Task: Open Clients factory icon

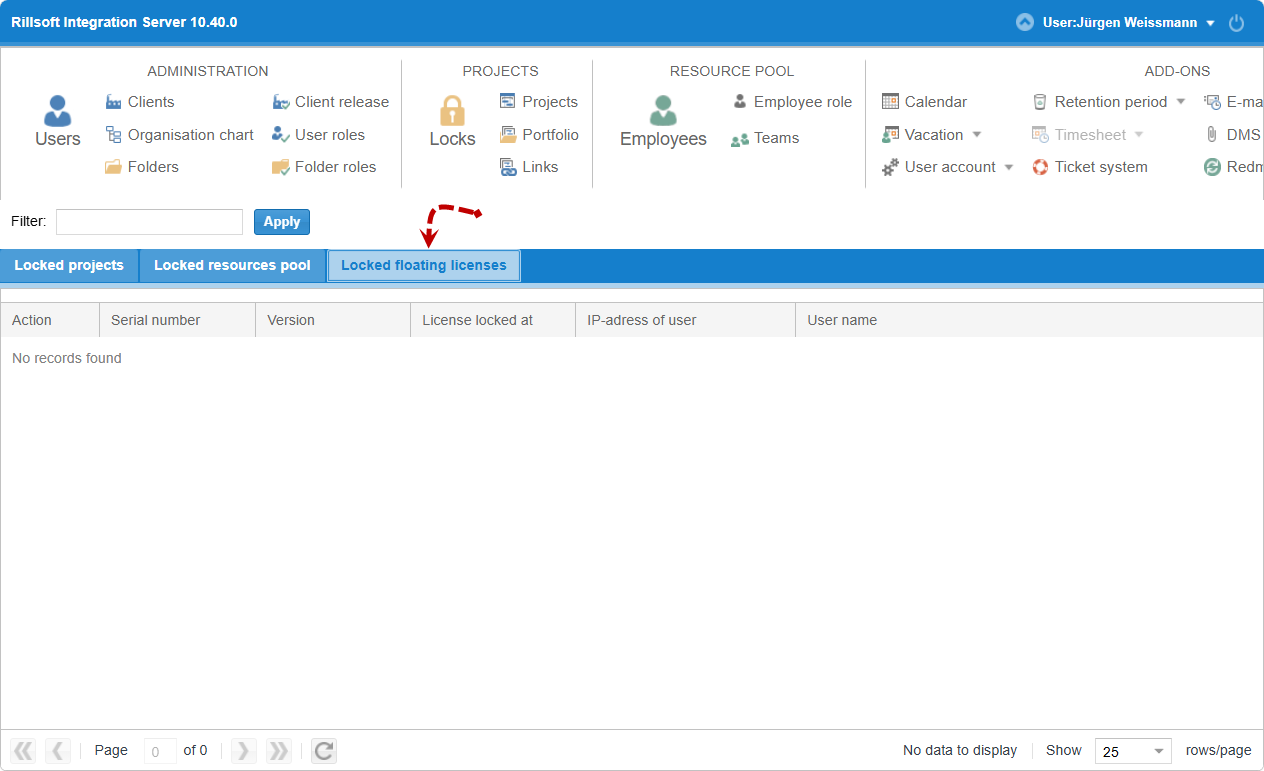Action: click(x=113, y=102)
